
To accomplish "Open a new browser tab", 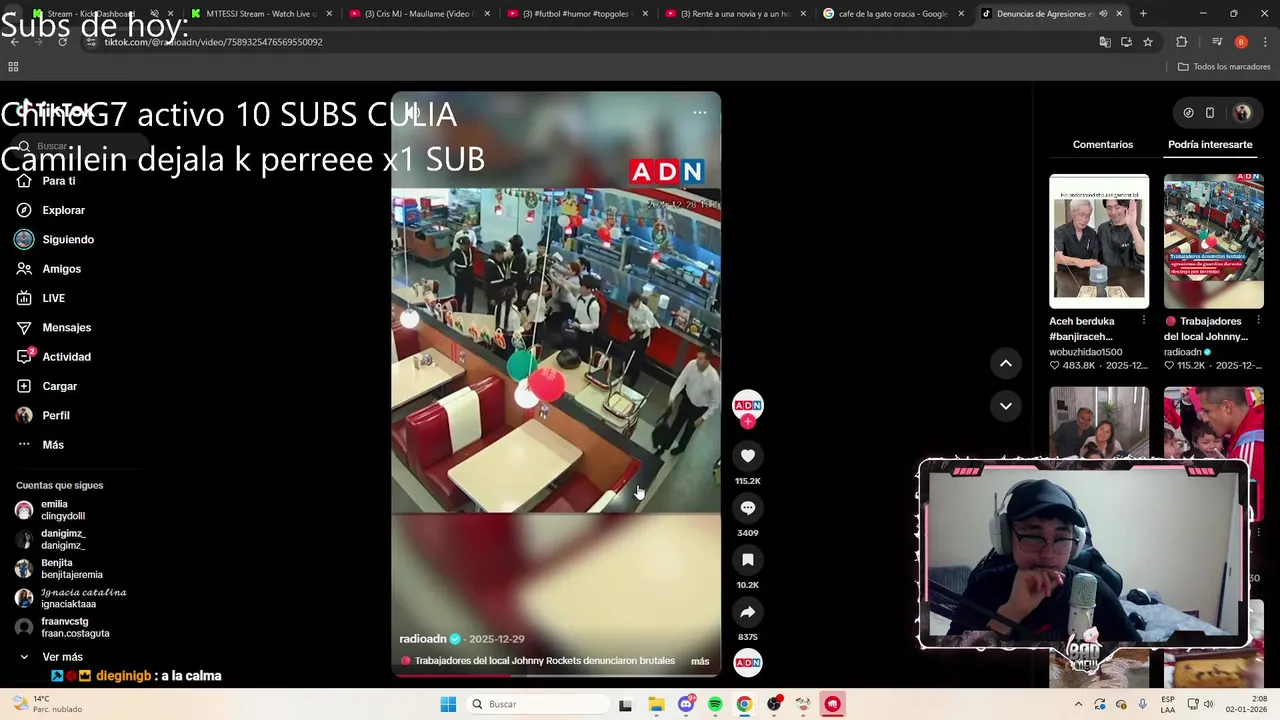I will [1143, 14].
